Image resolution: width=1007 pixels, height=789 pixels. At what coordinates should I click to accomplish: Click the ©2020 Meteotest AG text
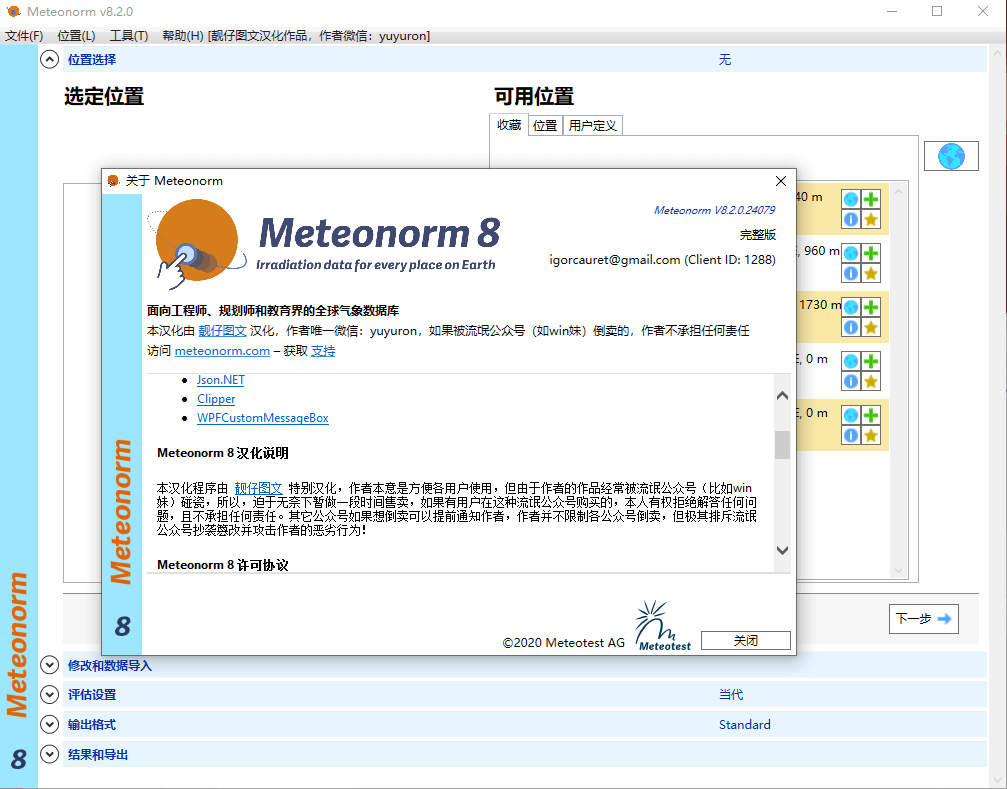[x=563, y=643]
